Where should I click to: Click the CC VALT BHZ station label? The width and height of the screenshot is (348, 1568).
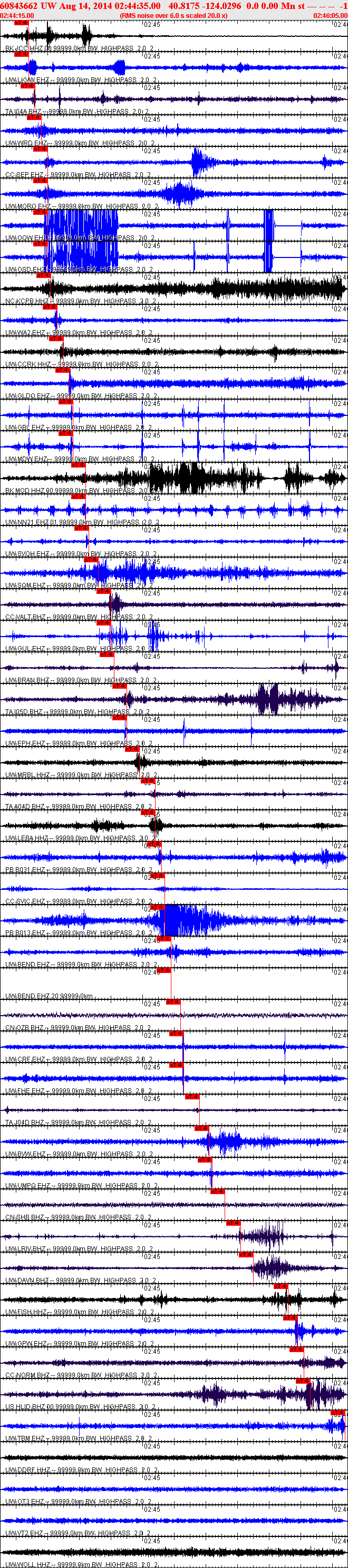click(79, 618)
